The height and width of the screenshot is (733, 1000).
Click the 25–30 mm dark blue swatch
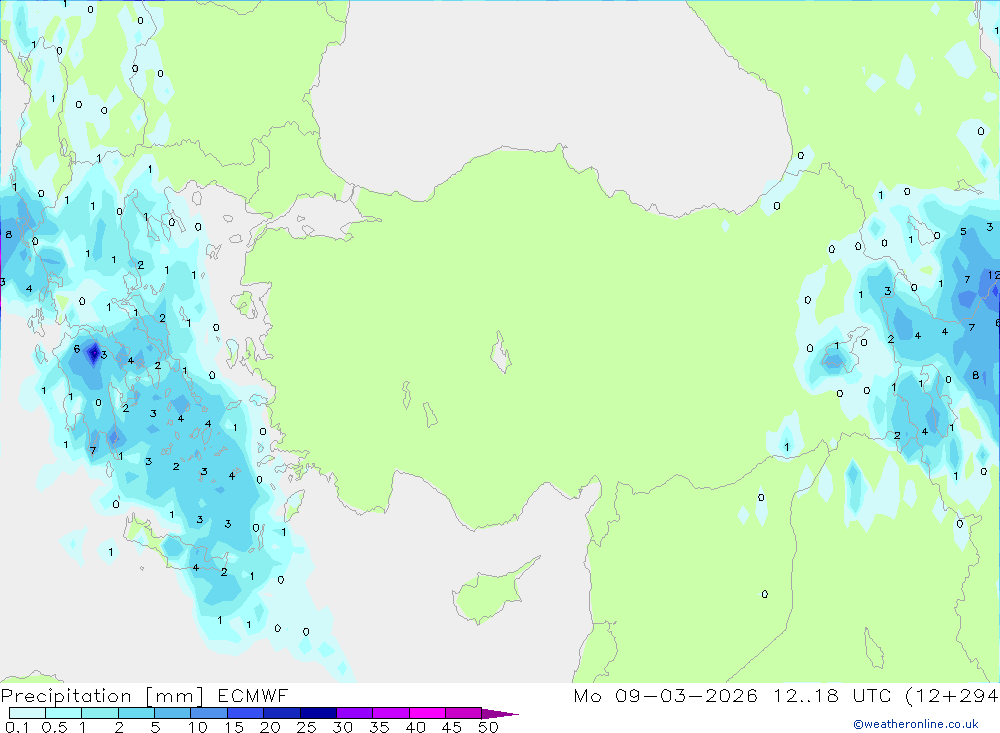[x=318, y=713]
